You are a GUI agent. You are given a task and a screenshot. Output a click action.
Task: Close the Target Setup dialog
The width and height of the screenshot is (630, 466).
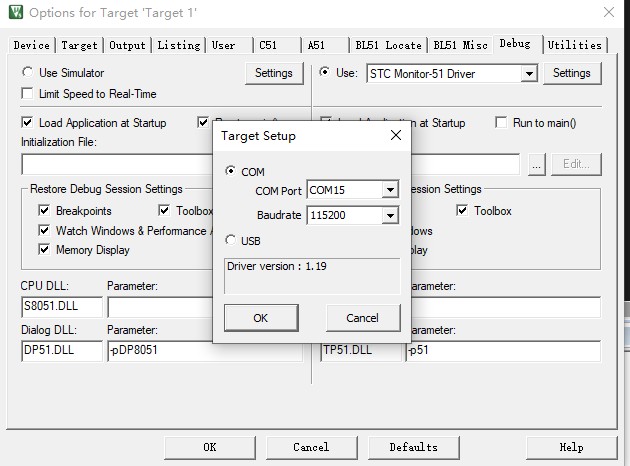click(396, 135)
